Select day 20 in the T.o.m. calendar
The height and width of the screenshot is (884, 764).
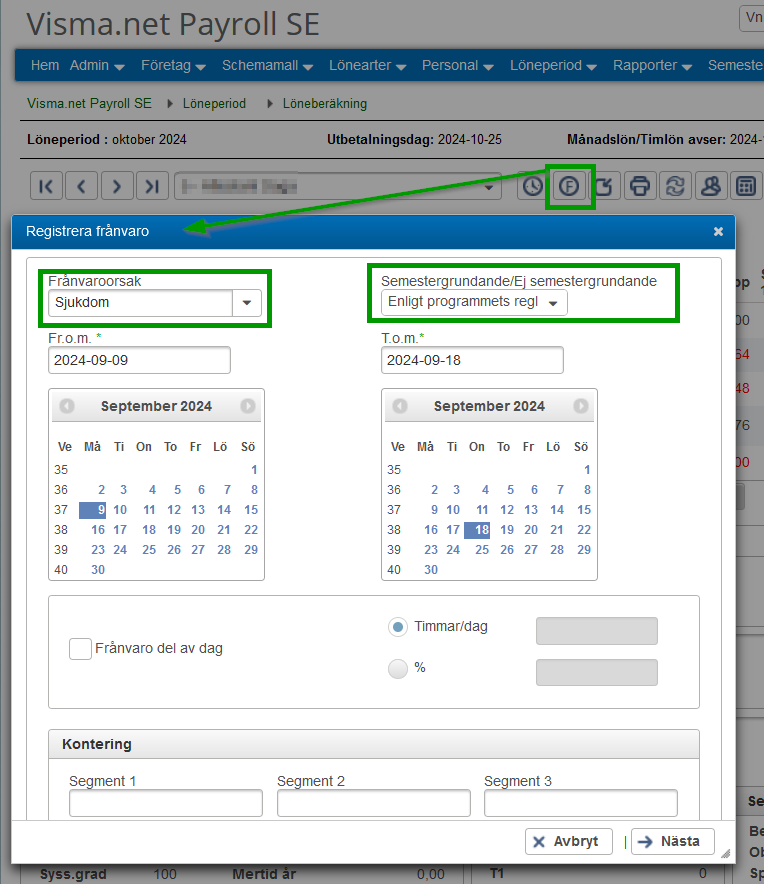(531, 530)
